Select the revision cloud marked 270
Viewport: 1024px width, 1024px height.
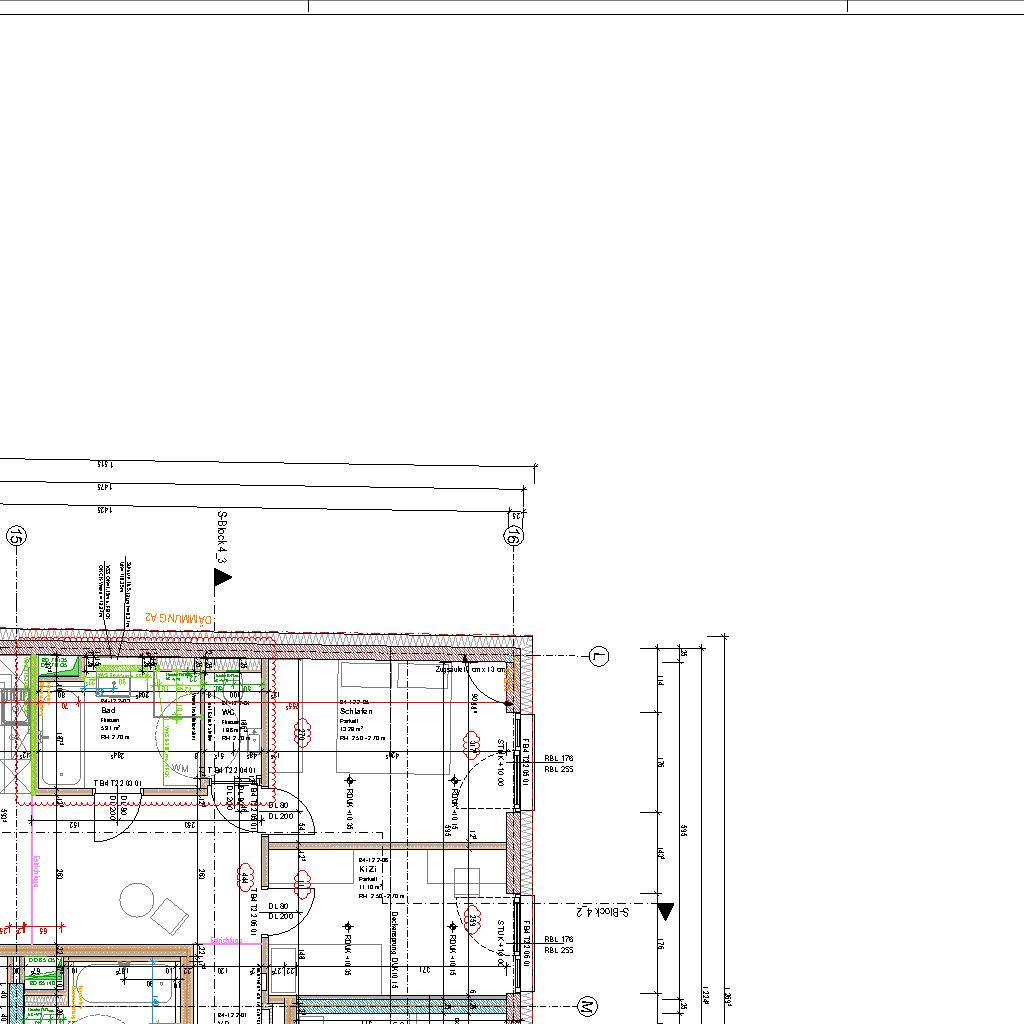[300, 735]
